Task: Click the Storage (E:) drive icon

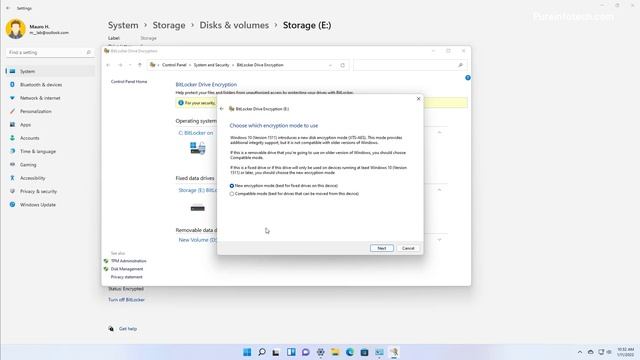Action: click(x=198, y=208)
